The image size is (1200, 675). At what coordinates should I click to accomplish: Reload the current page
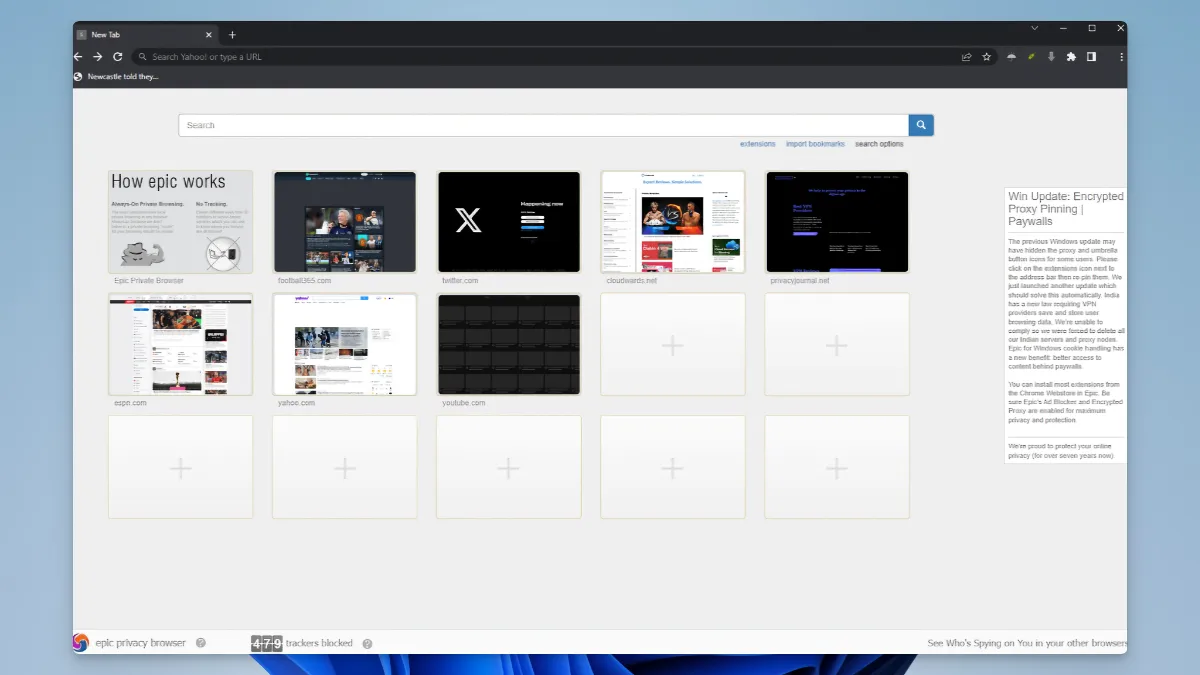[117, 57]
